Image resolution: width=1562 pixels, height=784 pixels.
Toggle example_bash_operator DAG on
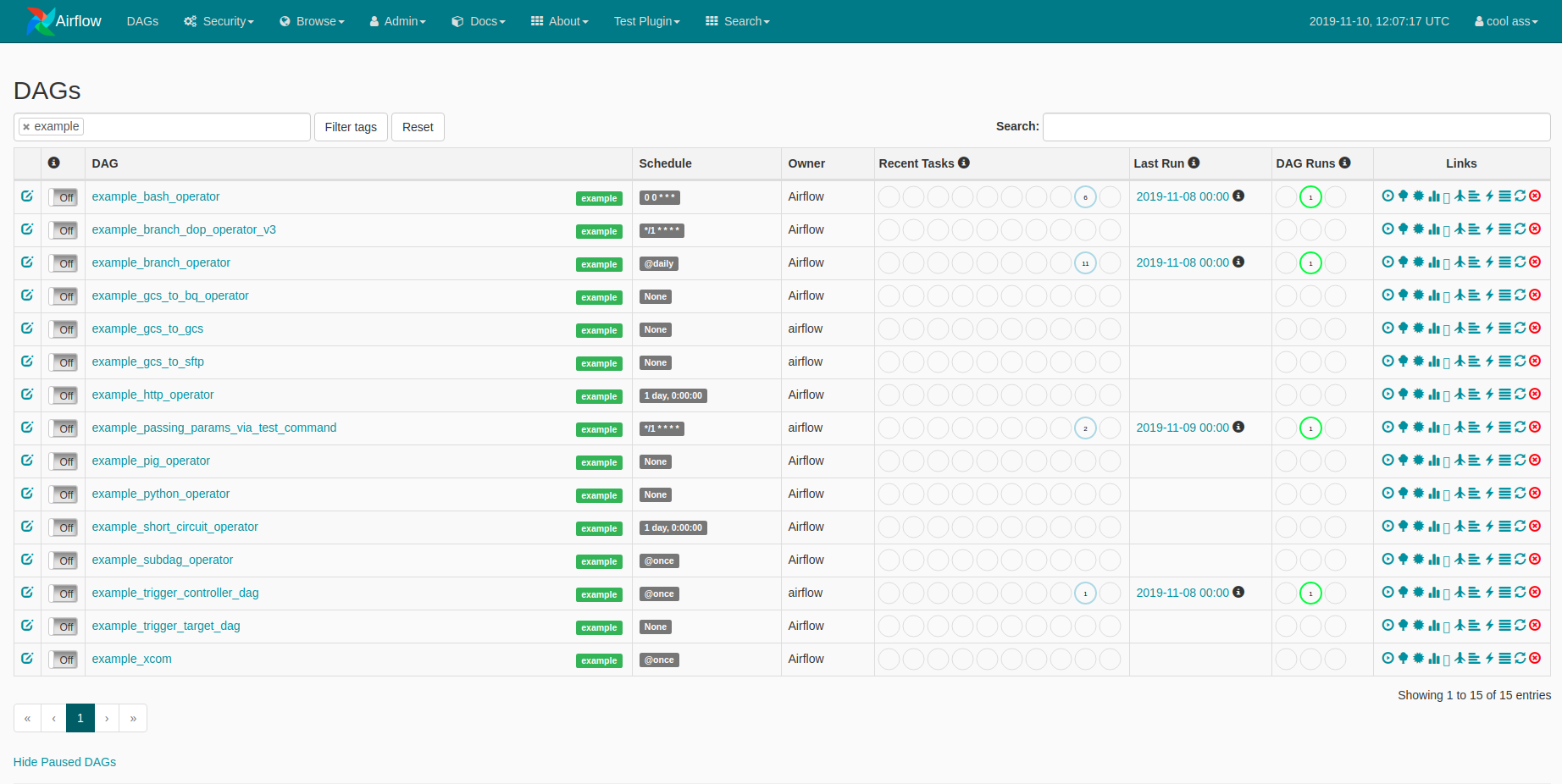[x=63, y=197]
